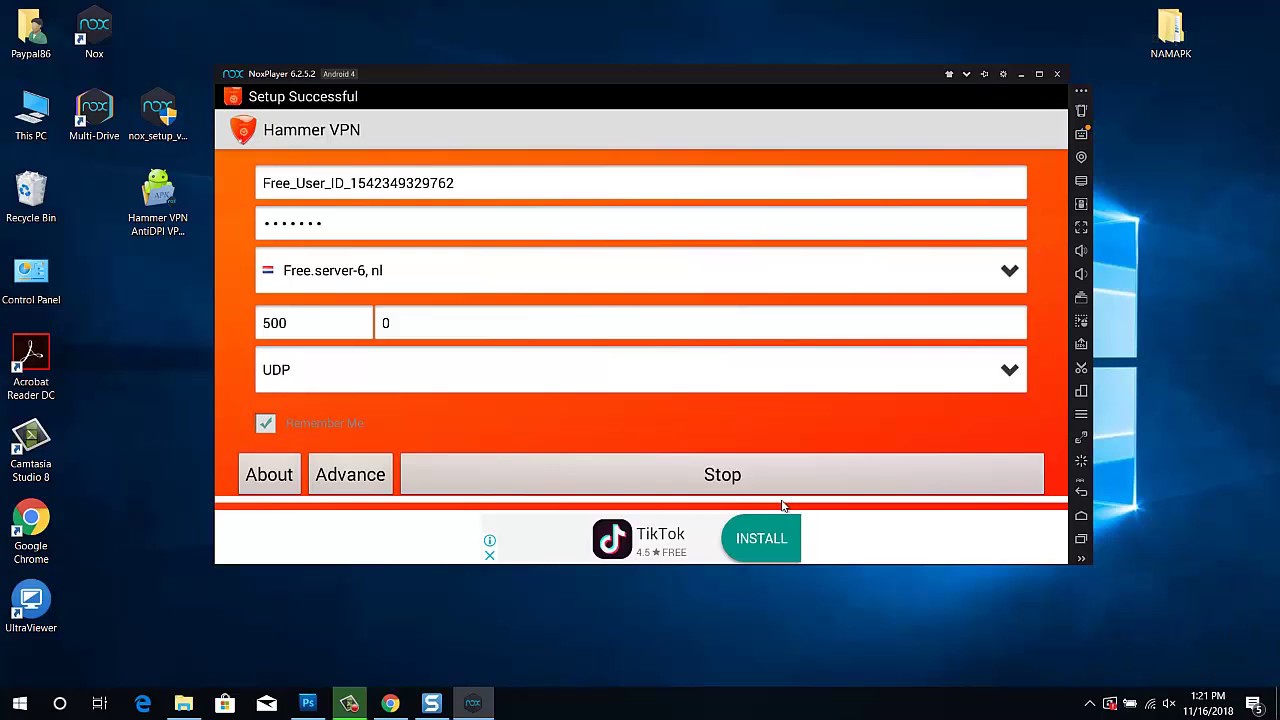1280x720 pixels.
Task: Click Nox add APK icon
Action: pyautogui.click(x=1081, y=344)
